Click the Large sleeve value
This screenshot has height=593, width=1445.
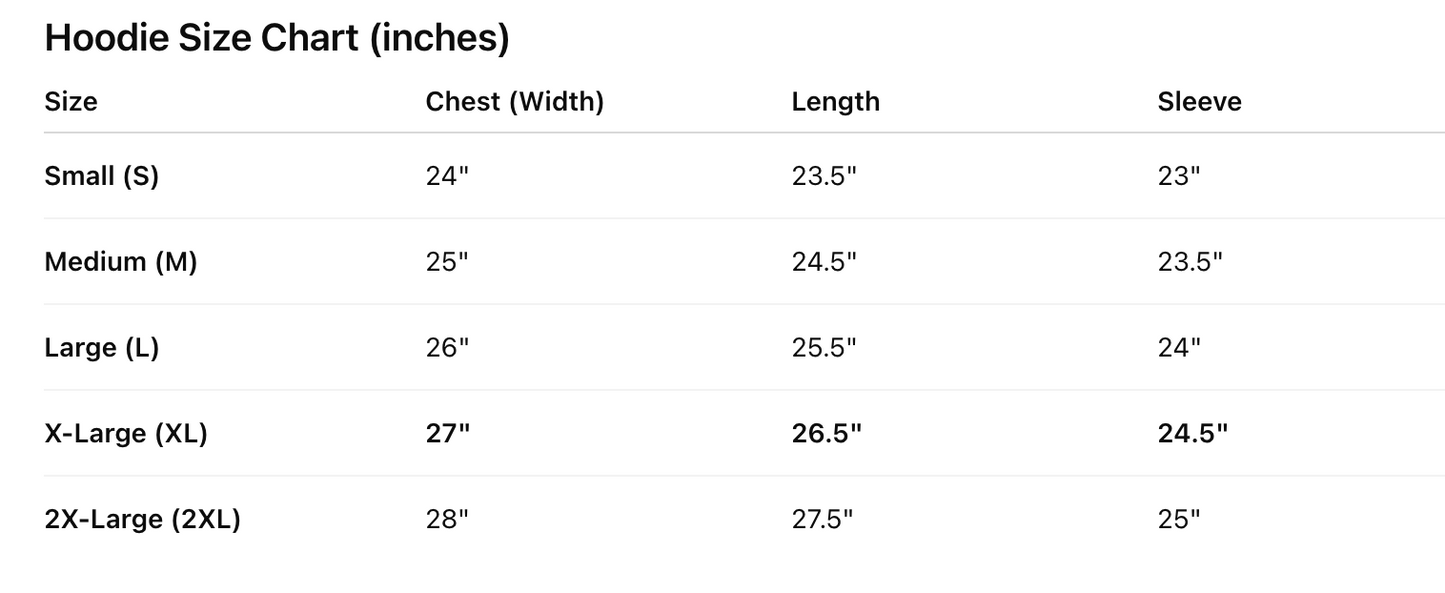tap(1179, 348)
